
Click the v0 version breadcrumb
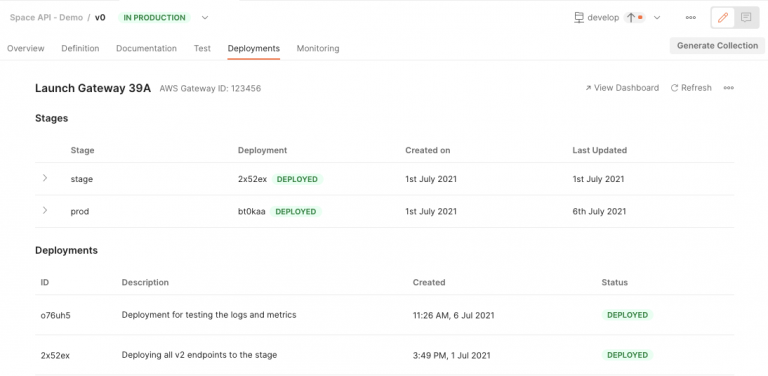100,18
